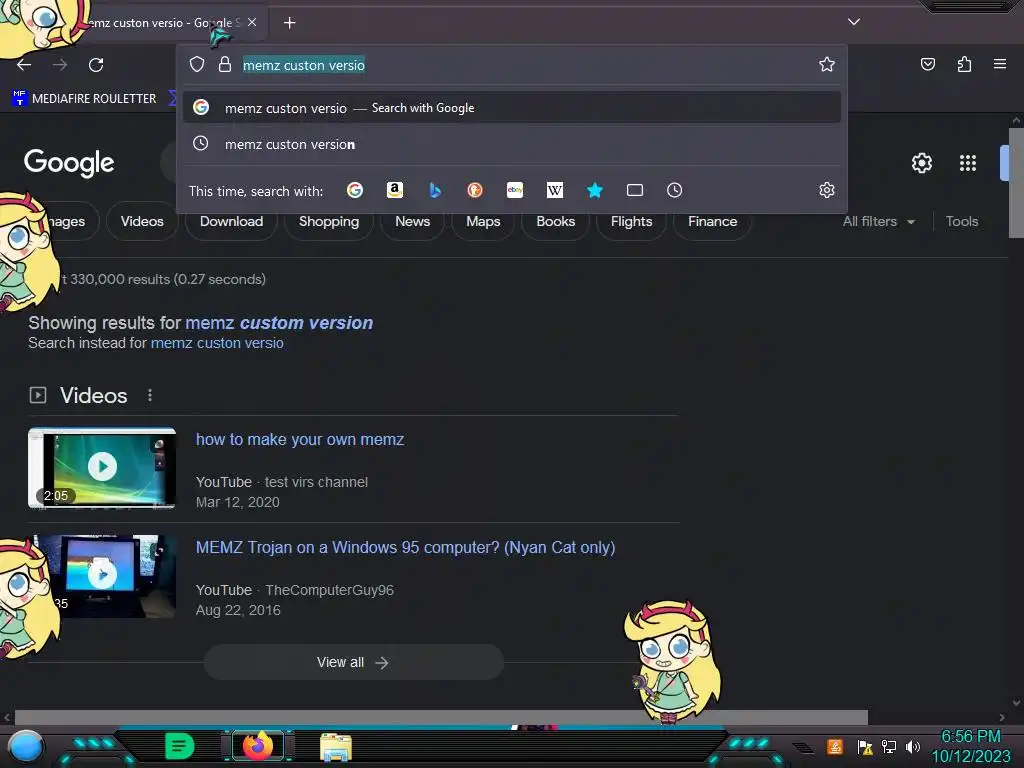Search open tabs icon
1024x768 pixels.
pos(635,190)
